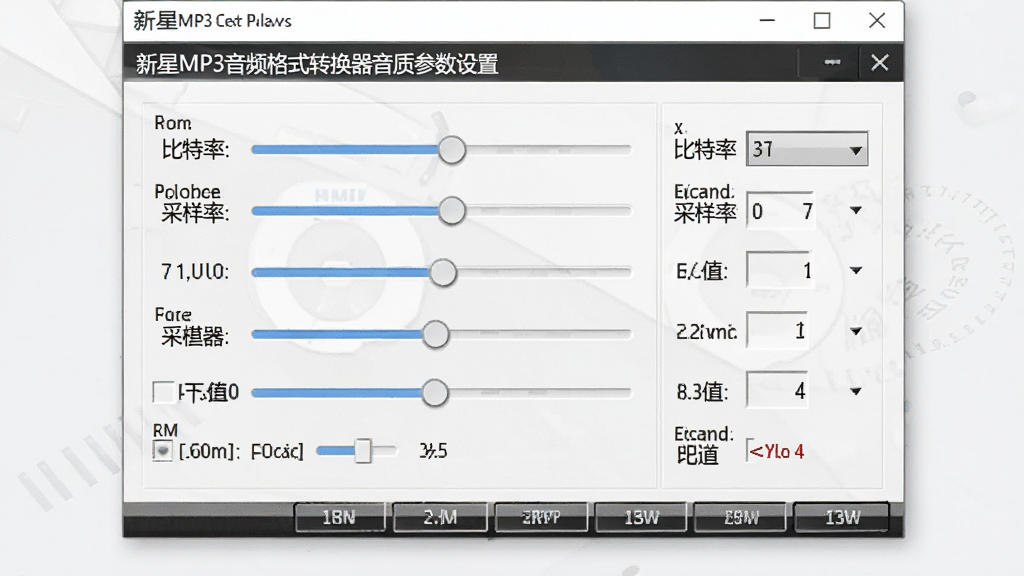Image resolution: width=1024 pixels, height=576 pixels.
Task: Adjust the 比特率 bitrate slider handle
Action: point(451,150)
